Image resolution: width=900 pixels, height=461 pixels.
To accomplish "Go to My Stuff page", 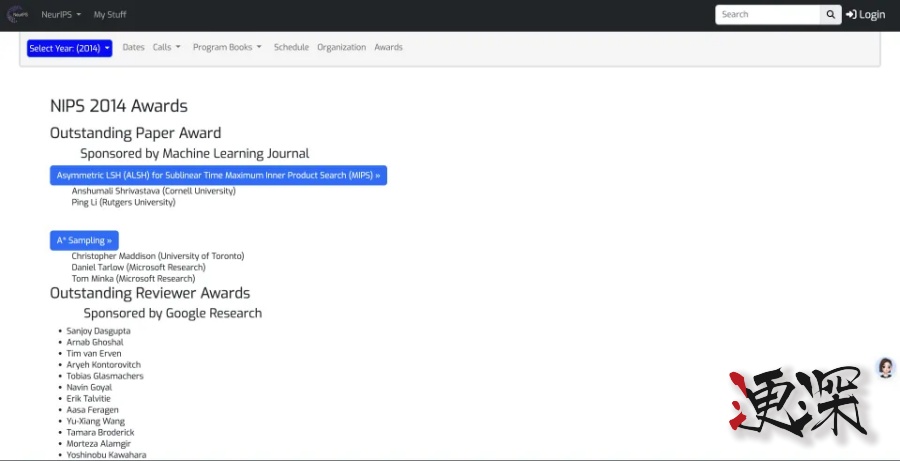I will click(110, 15).
